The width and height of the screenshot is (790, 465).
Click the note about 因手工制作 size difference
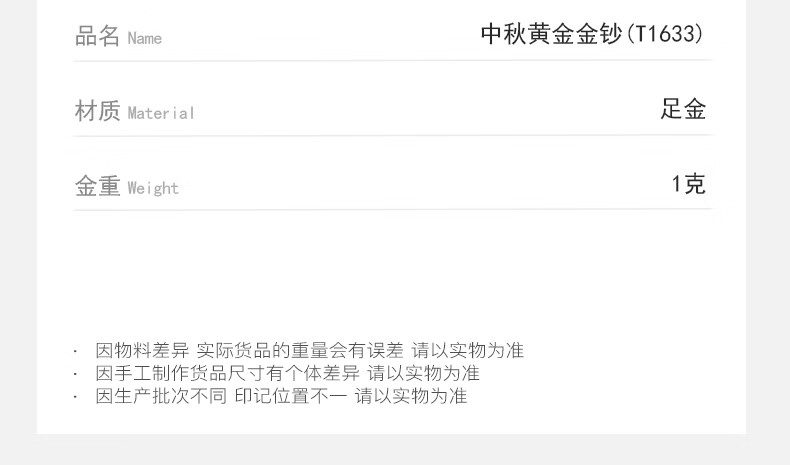[287, 373]
